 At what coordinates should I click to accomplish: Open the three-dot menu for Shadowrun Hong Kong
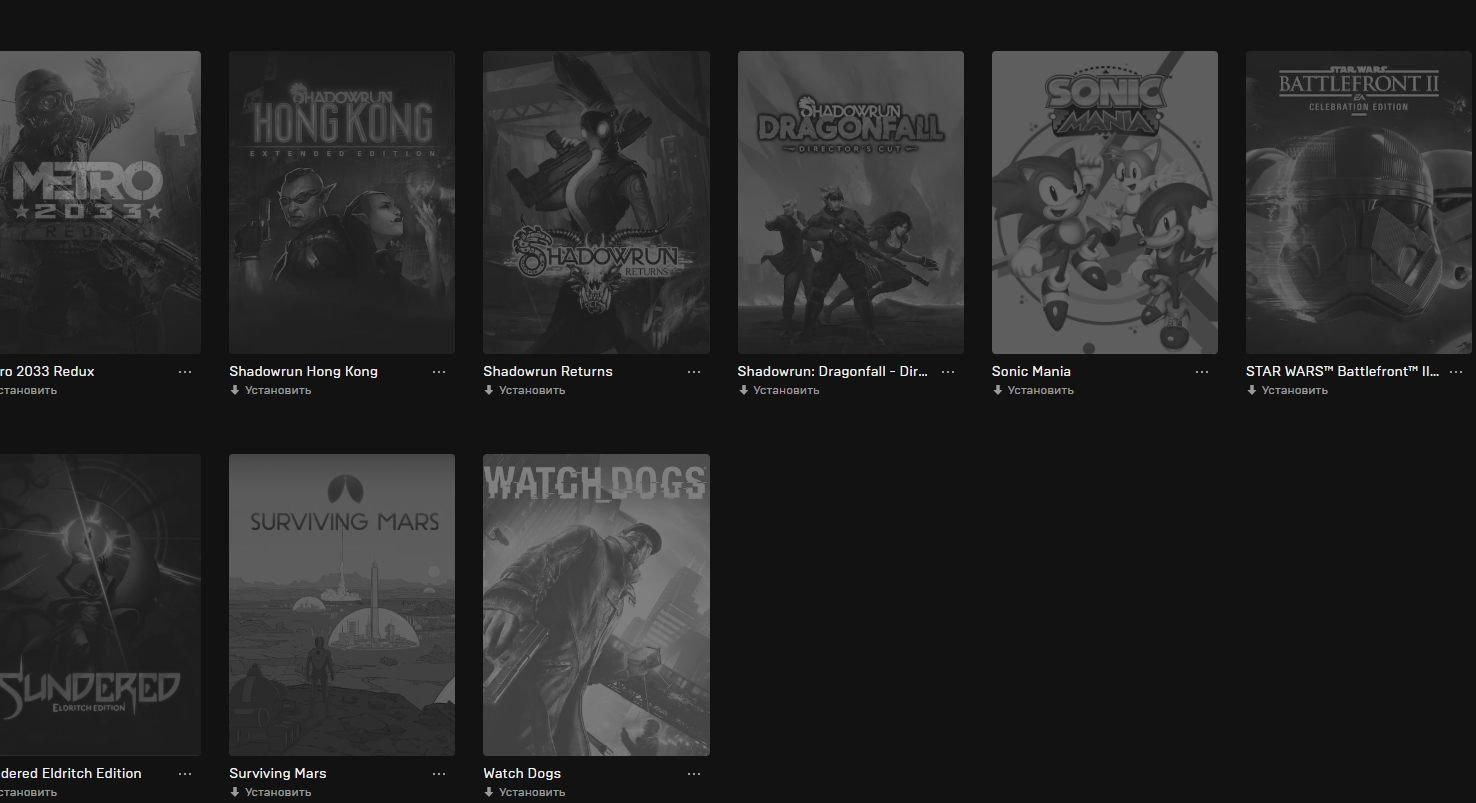439,371
